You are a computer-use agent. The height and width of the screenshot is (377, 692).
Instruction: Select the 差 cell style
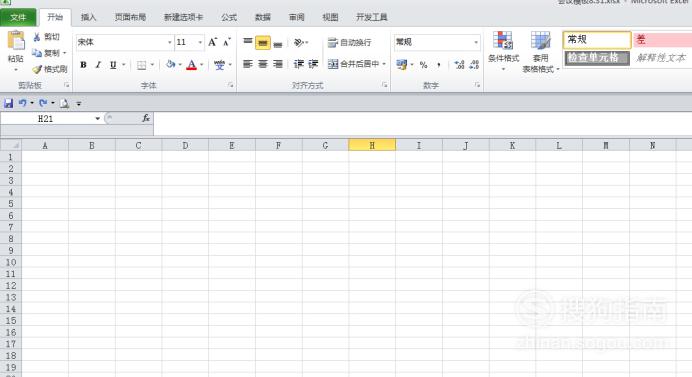[662, 40]
